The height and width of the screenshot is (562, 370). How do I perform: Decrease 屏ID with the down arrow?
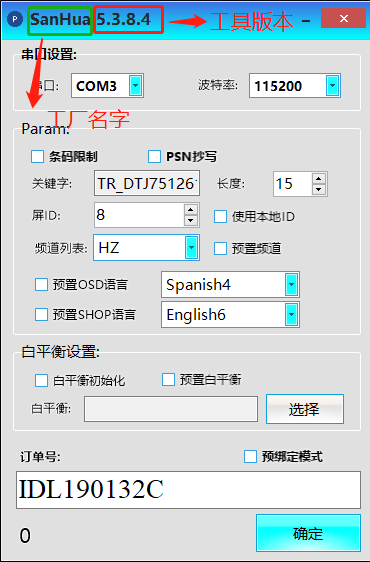pyautogui.click(x=191, y=220)
